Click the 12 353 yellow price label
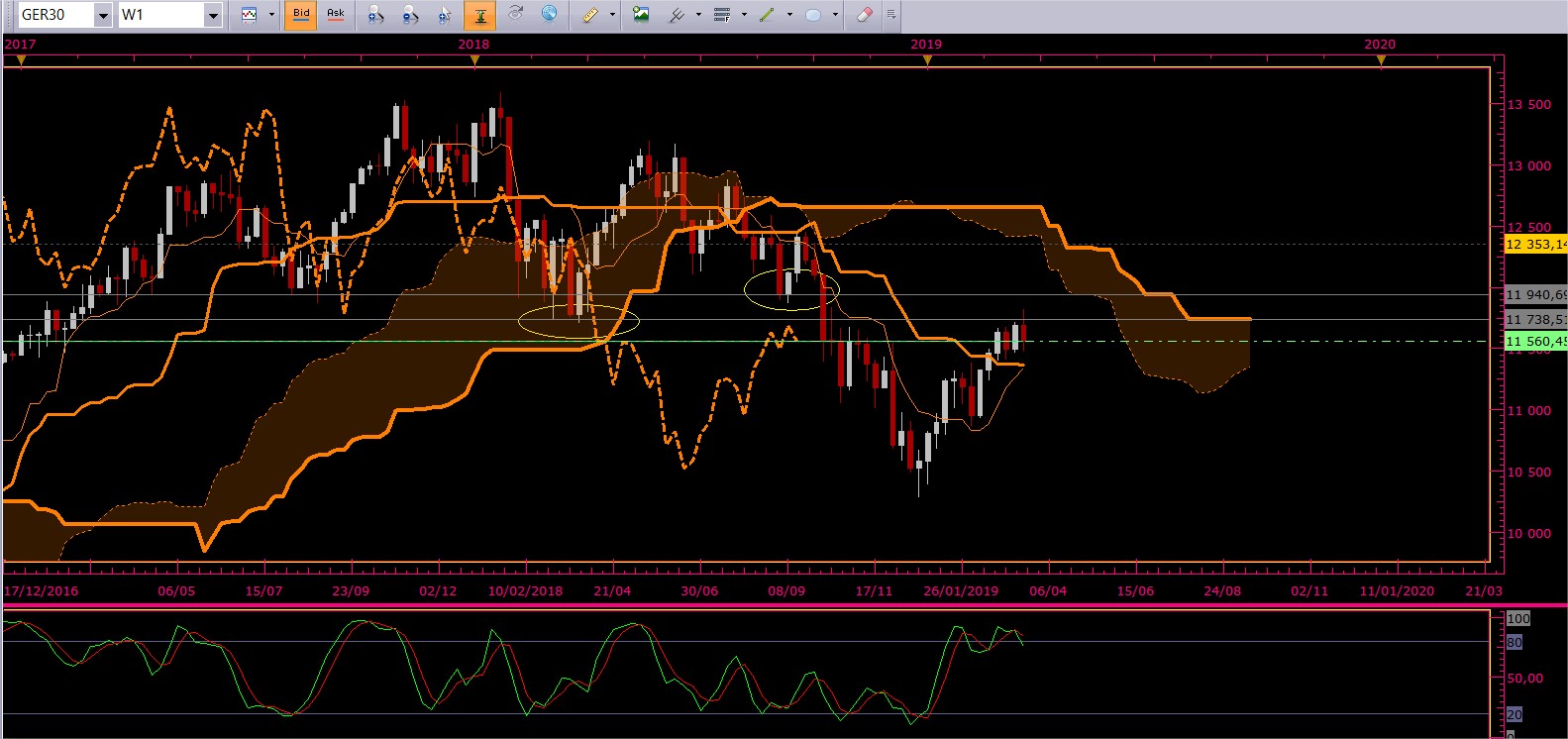 [1535, 244]
